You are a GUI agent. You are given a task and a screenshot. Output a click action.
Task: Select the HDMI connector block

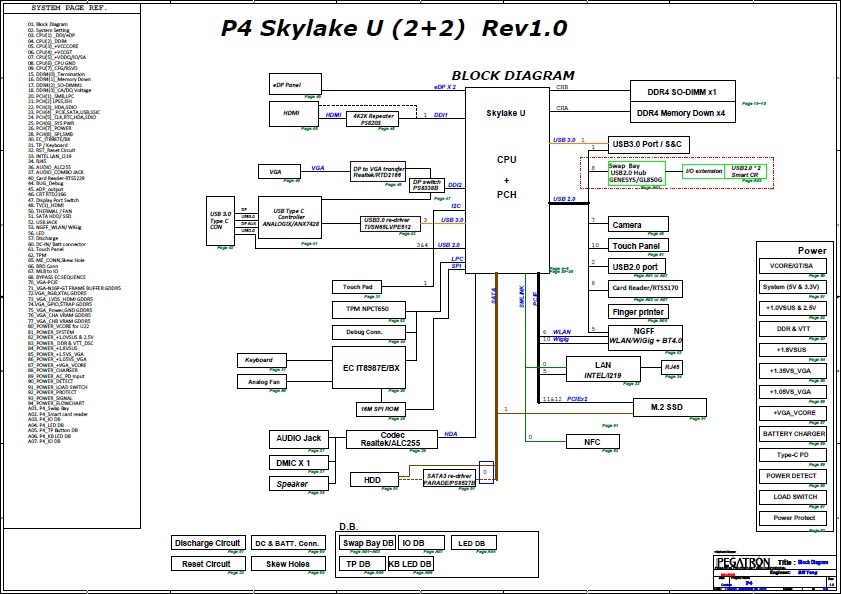(293, 113)
